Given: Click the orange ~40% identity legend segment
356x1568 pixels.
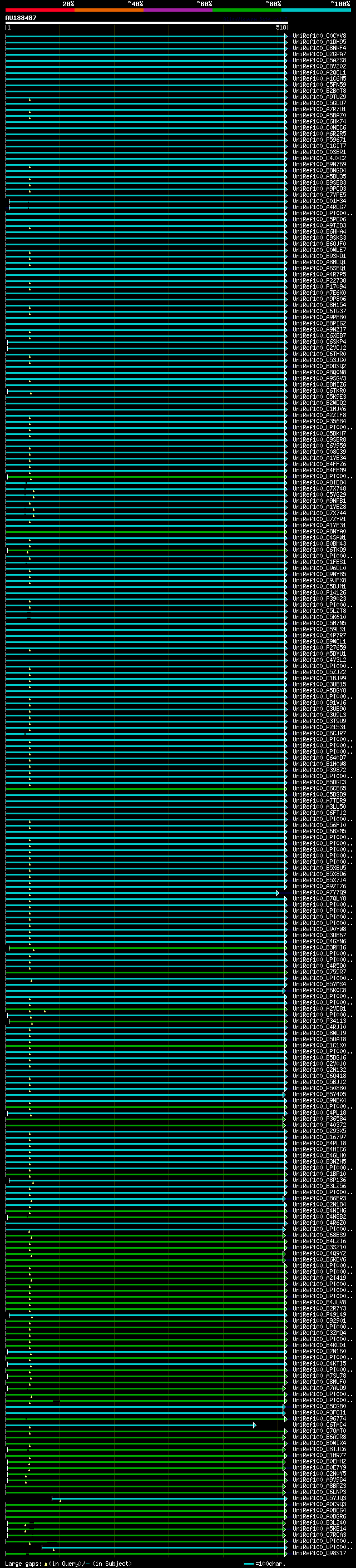Looking at the screenshot, I should [x=109, y=11].
